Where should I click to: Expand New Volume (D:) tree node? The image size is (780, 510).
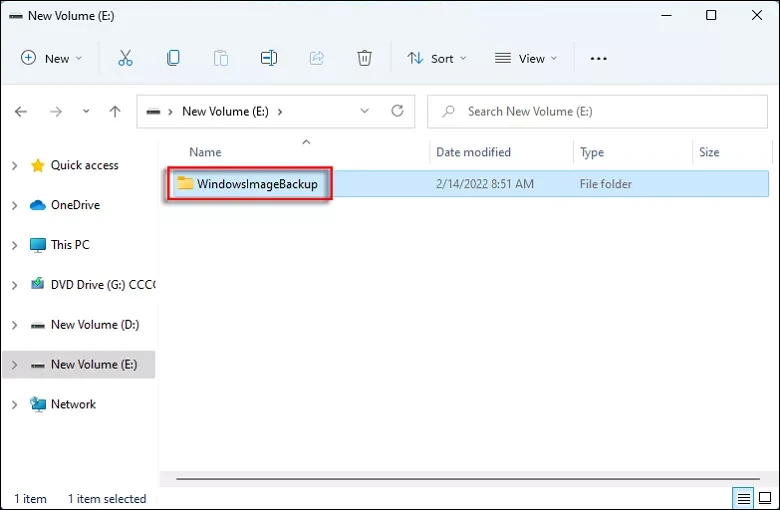[x=14, y=325]
